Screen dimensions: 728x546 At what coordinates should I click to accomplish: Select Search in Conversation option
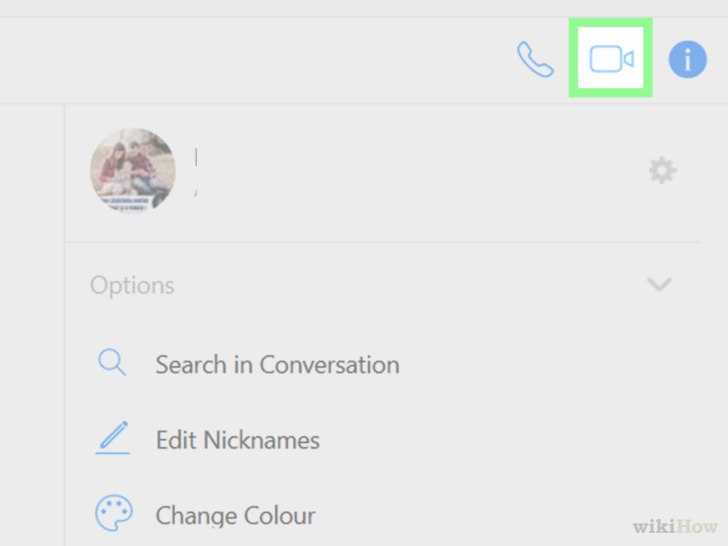tap(278, 364)
